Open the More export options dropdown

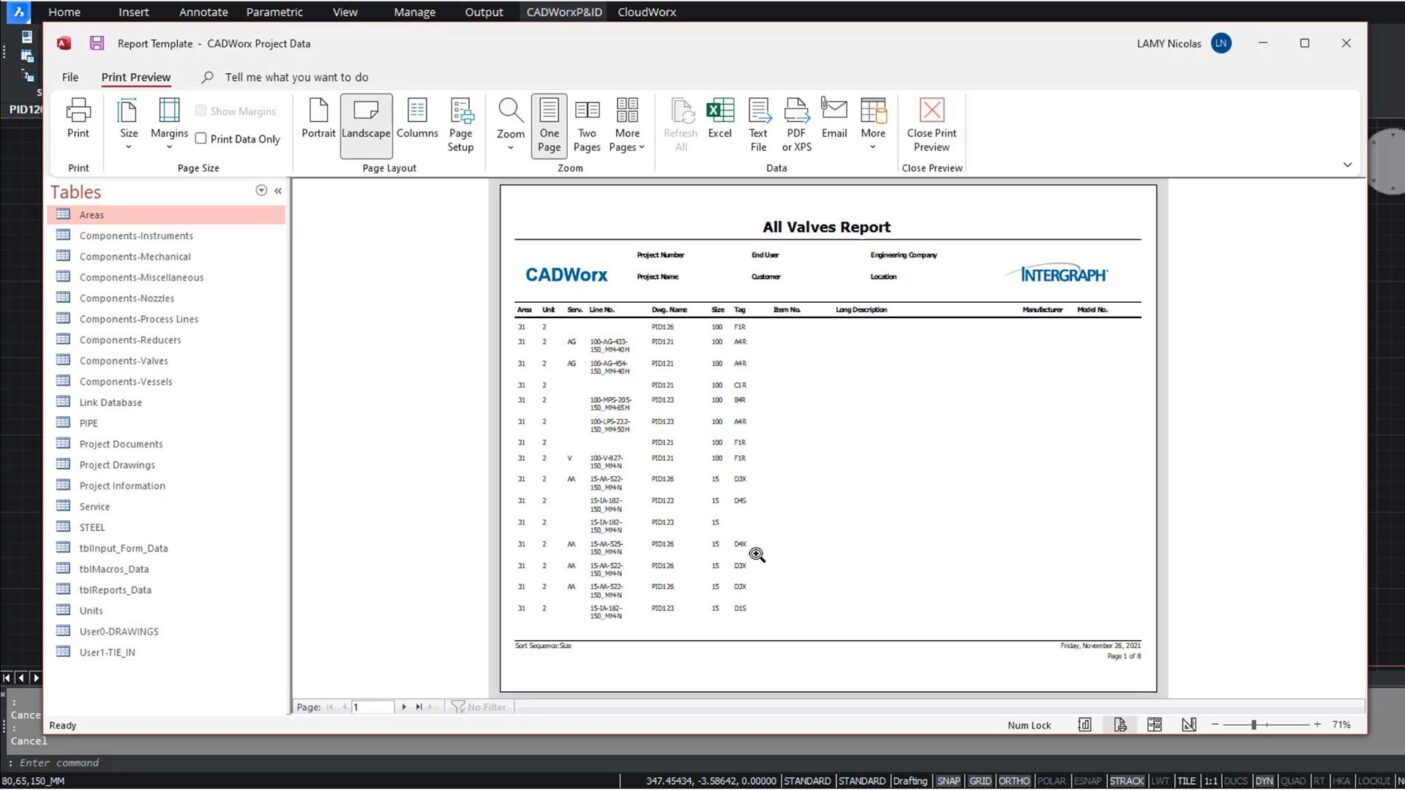pos(873,124)
